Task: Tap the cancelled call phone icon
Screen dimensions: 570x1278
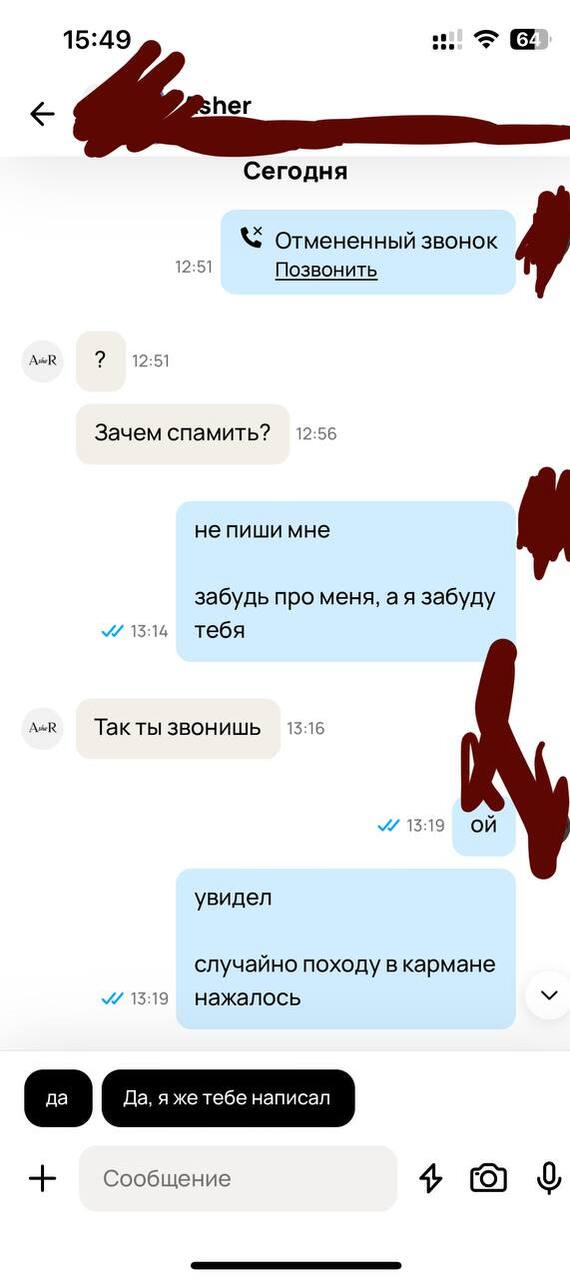Action: (x=251, y=238)
